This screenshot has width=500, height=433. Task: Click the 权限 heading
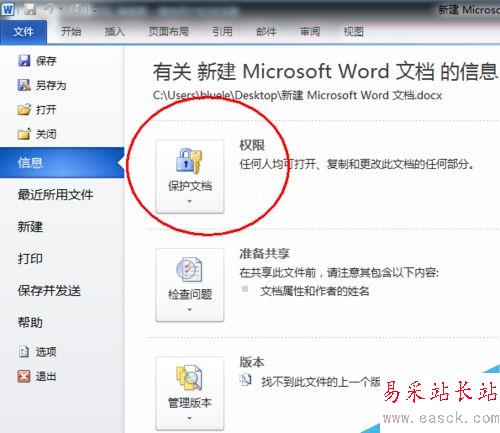click(x=252, y=145)
